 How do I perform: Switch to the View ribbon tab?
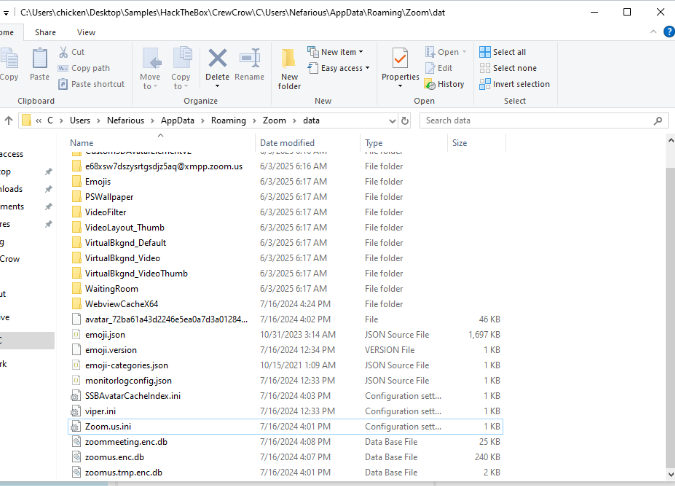point(86,32)
